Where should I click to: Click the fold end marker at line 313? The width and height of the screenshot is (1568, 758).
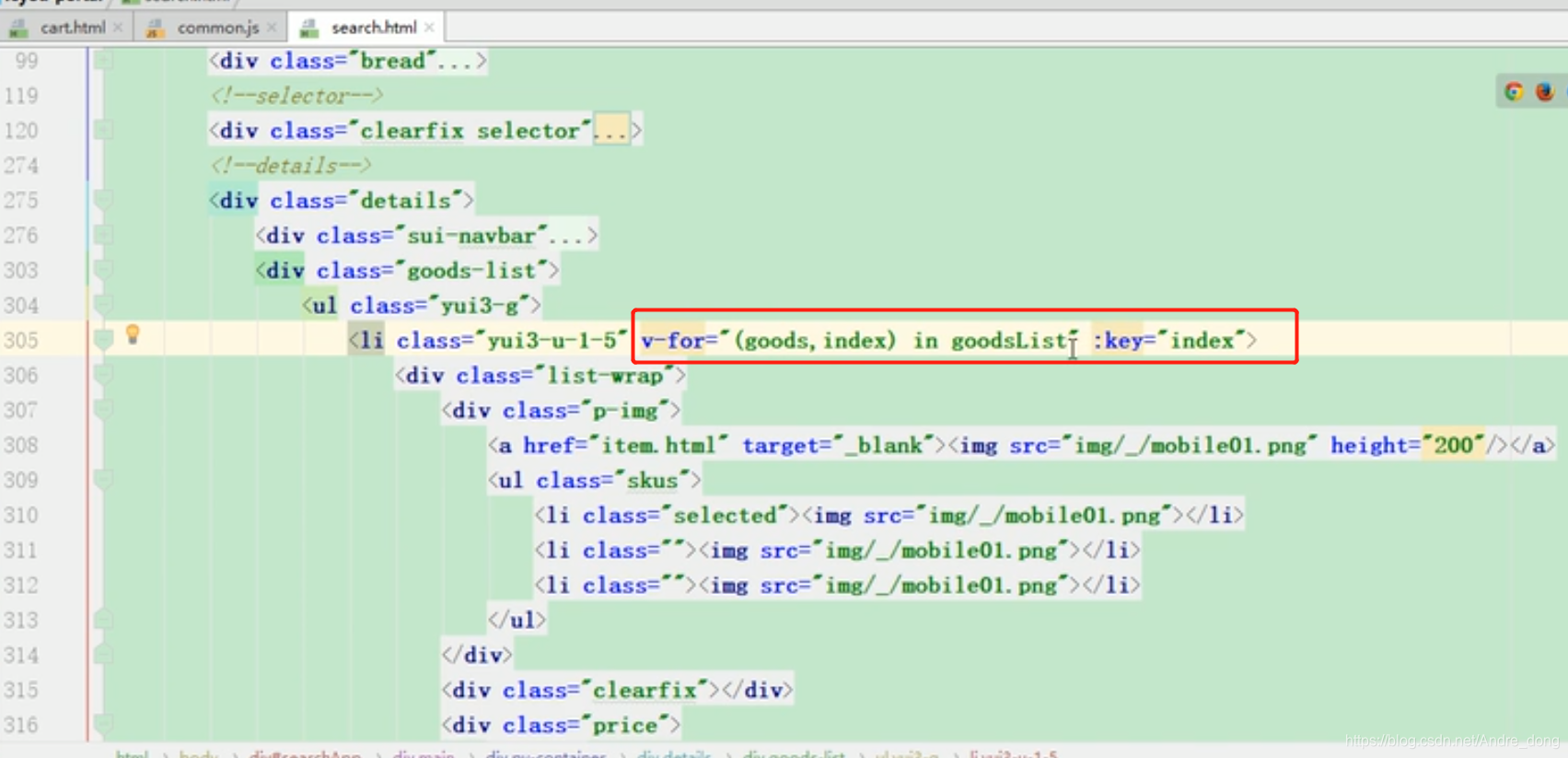pos(104,621)
